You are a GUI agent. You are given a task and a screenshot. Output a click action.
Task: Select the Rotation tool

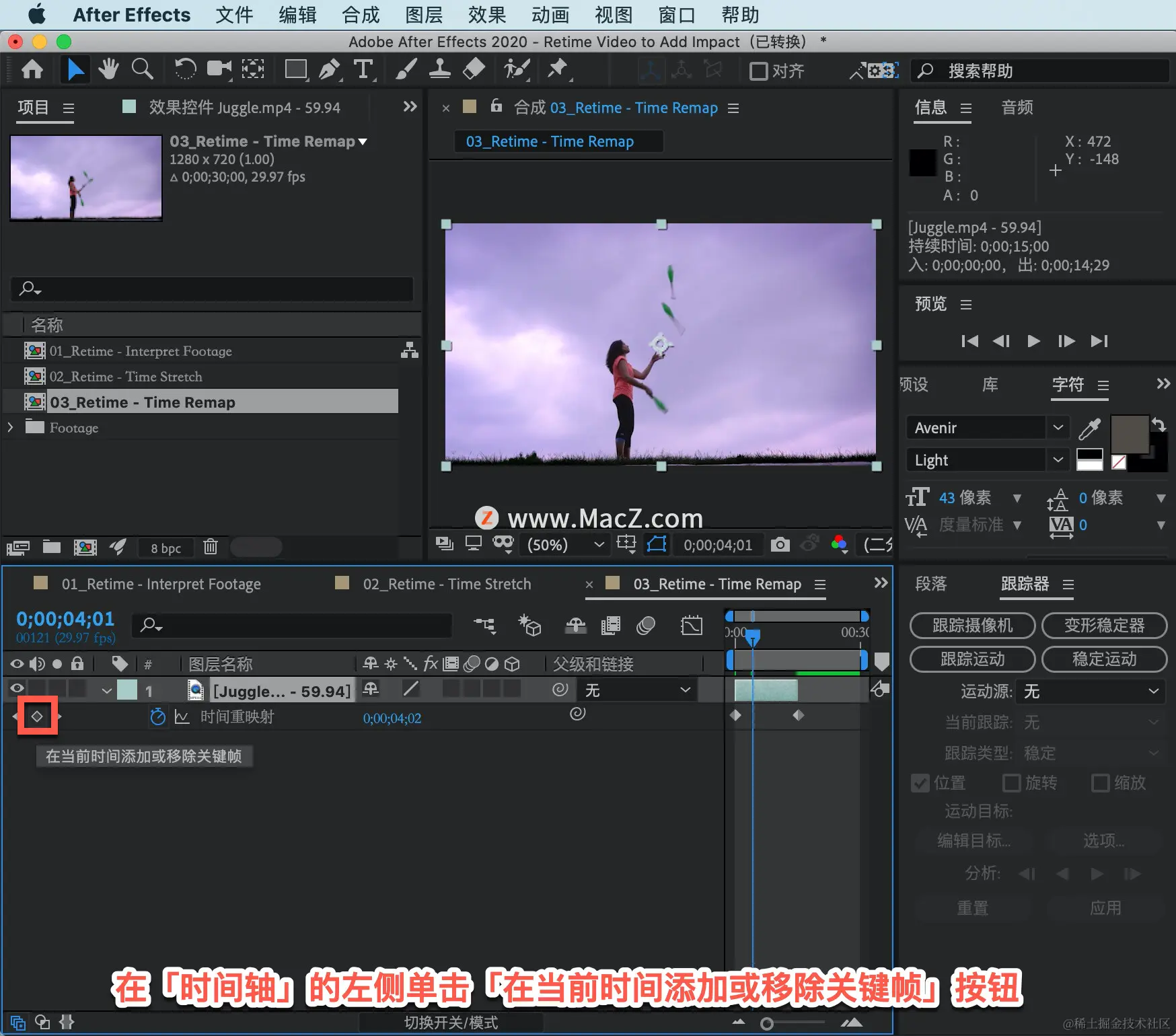tap(185, 69)
